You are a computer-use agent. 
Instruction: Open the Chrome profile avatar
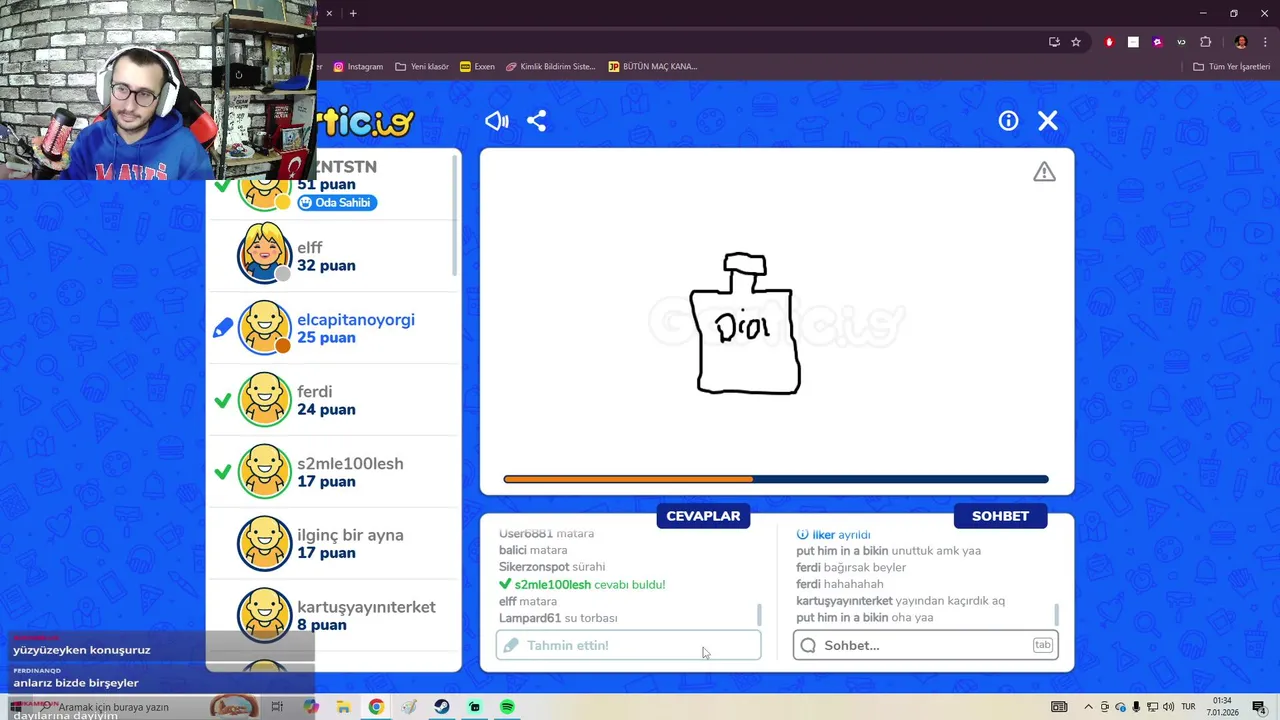coord(1241,42)
